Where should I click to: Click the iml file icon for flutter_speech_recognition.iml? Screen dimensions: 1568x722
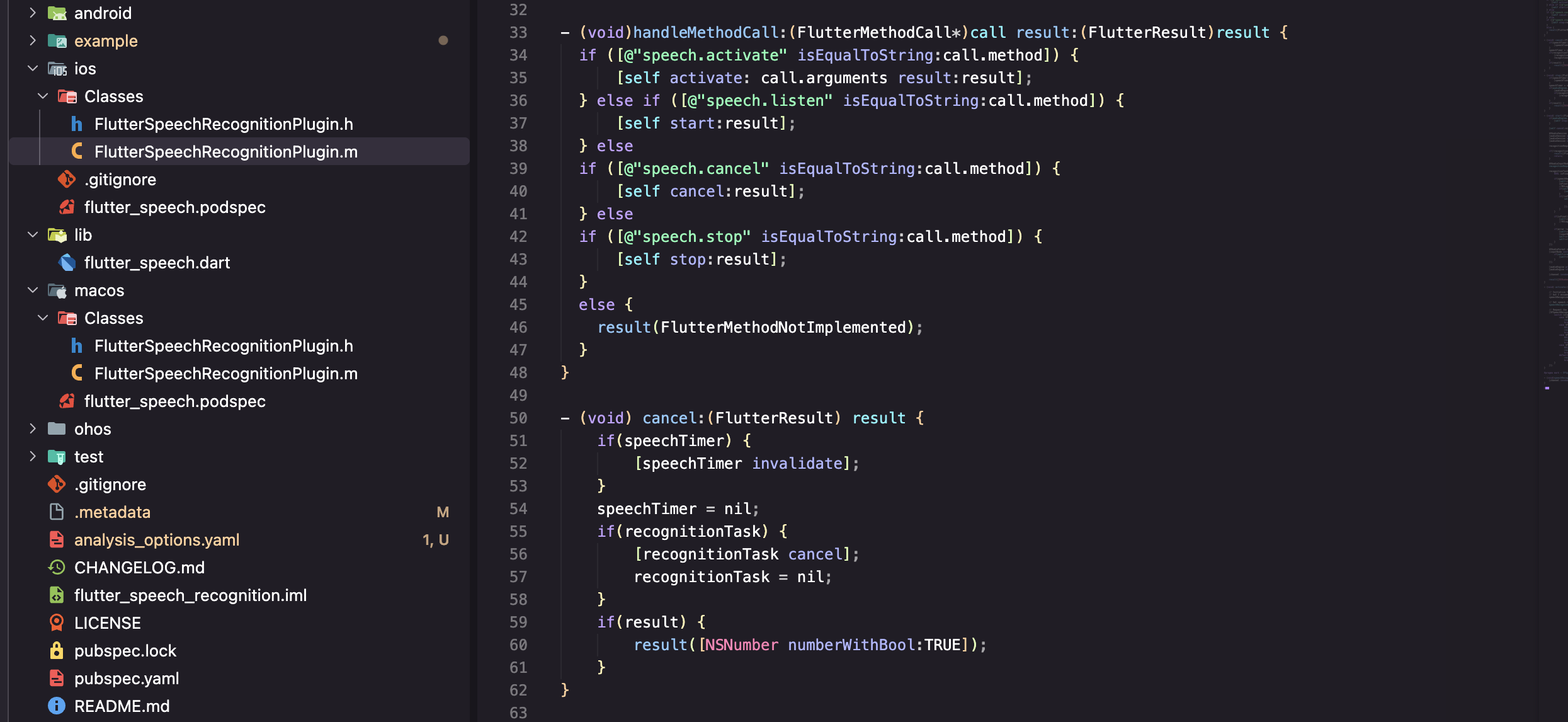(x=57, y=595)
